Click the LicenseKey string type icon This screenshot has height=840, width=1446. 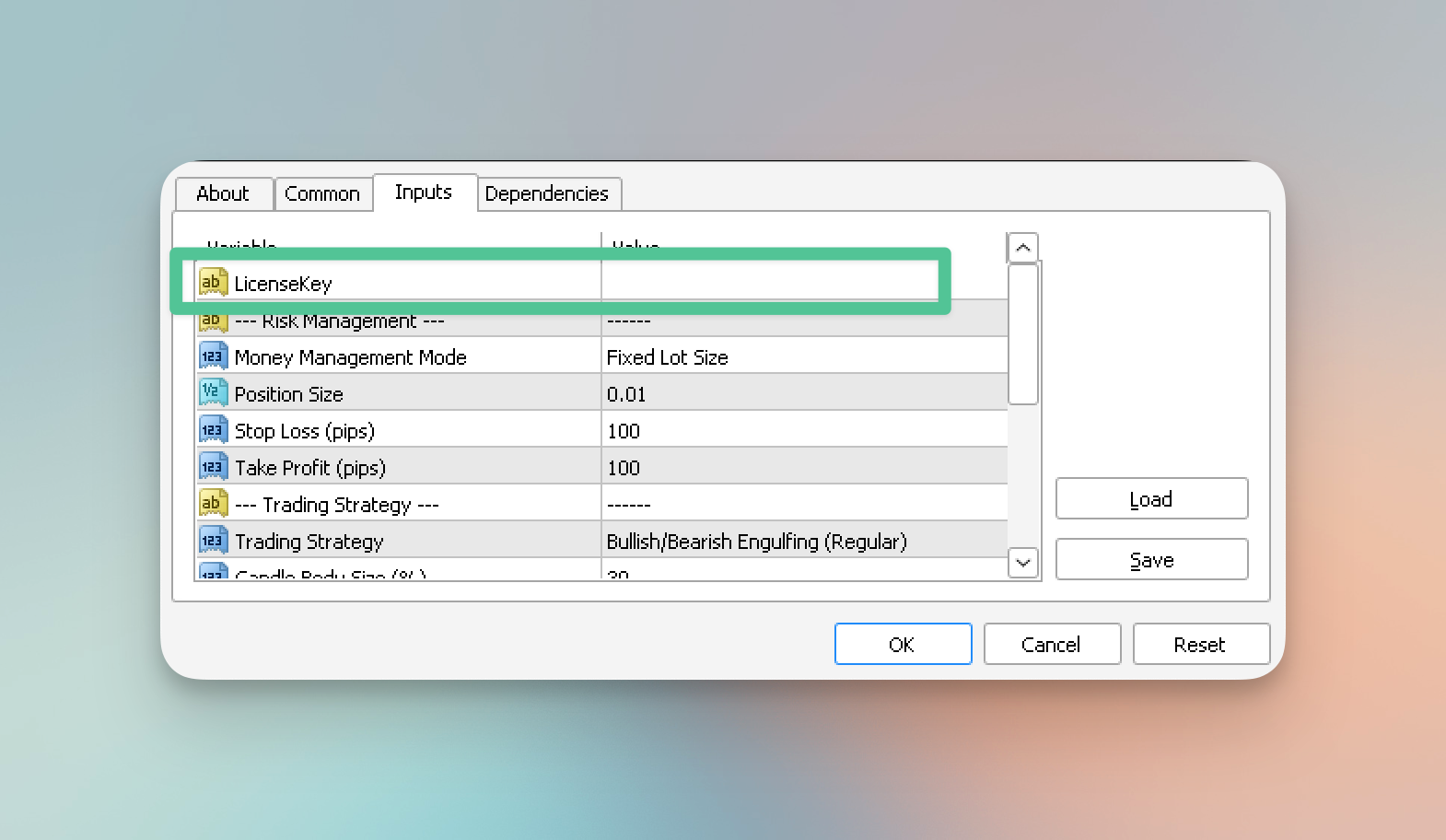coord(213,283)
